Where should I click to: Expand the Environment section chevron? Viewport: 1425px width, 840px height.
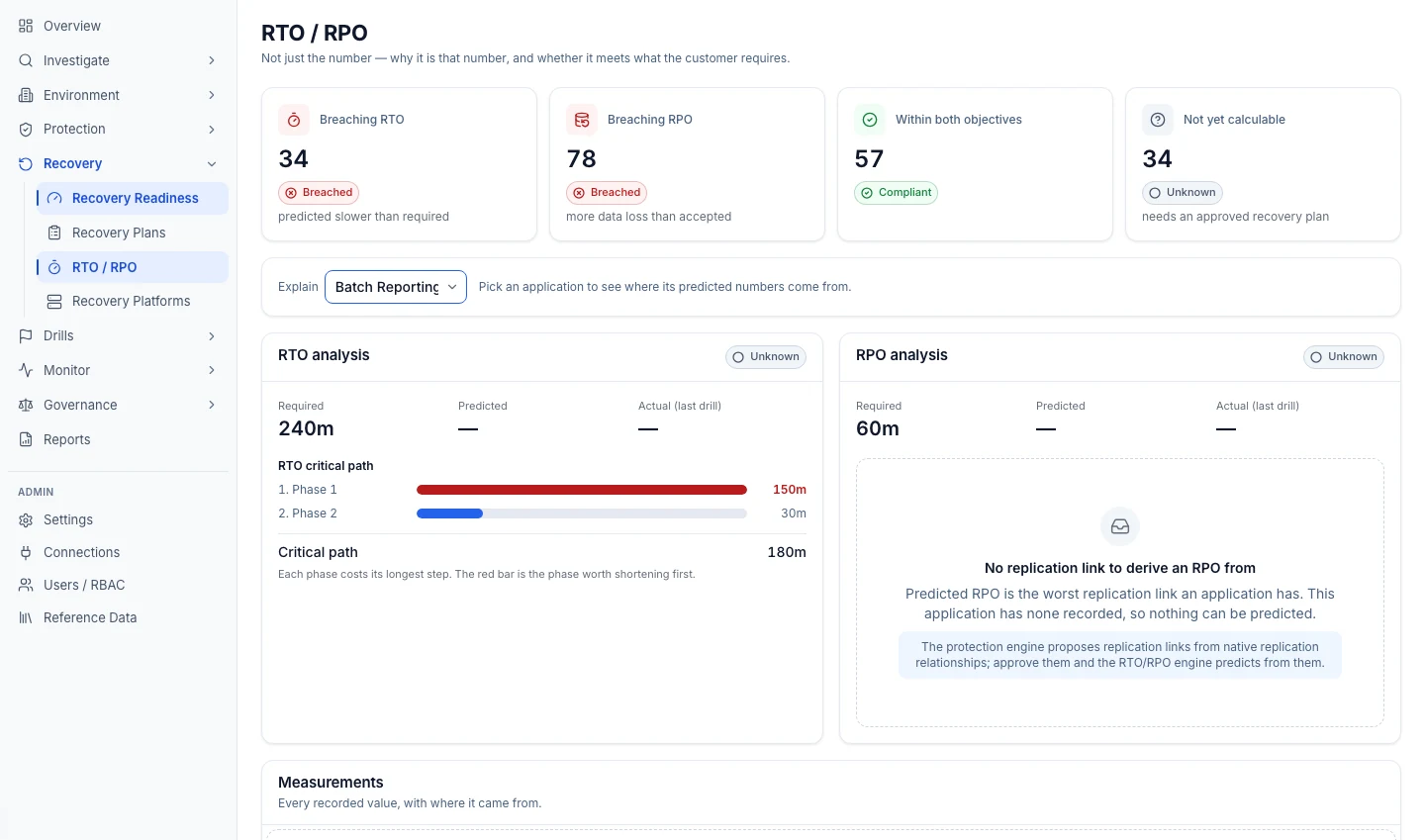212,95
